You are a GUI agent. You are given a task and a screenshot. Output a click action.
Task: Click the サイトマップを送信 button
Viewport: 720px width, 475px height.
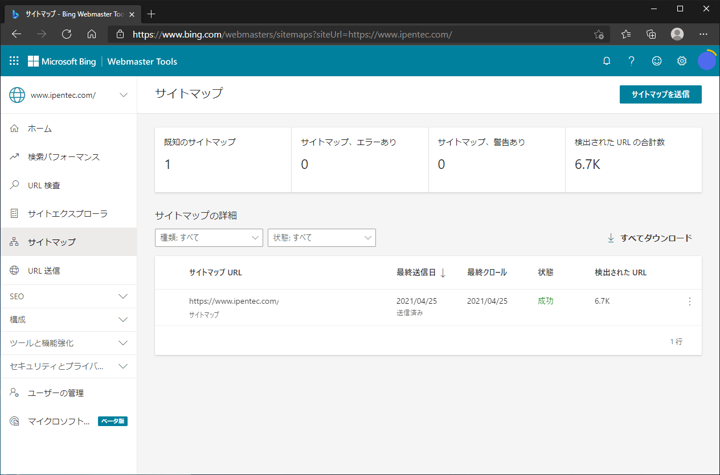(x=660, y=94)
